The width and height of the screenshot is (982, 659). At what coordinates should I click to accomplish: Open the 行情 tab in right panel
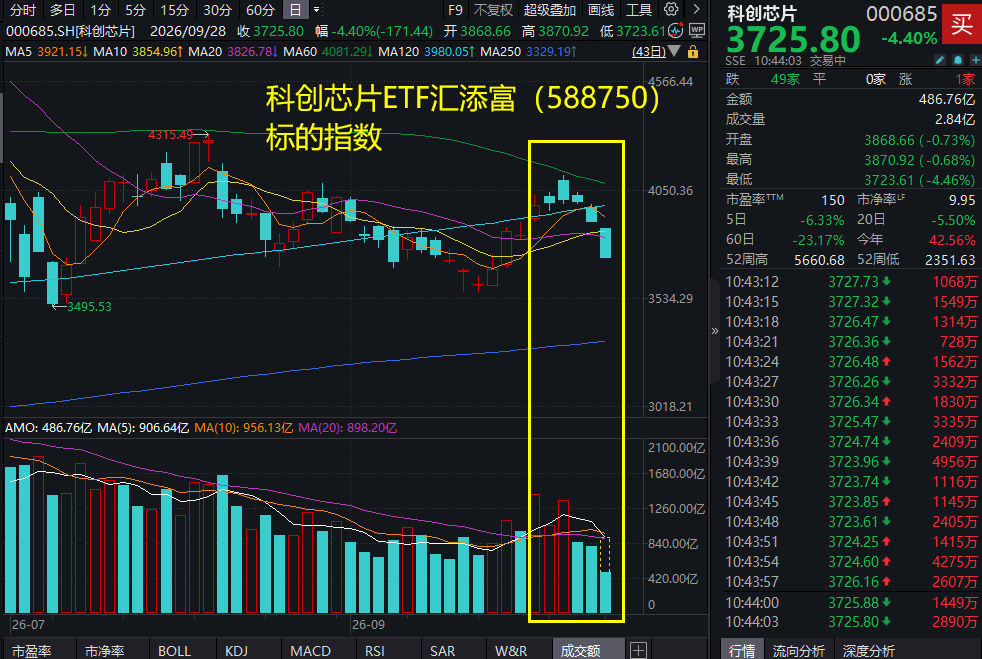click(742, 650)
